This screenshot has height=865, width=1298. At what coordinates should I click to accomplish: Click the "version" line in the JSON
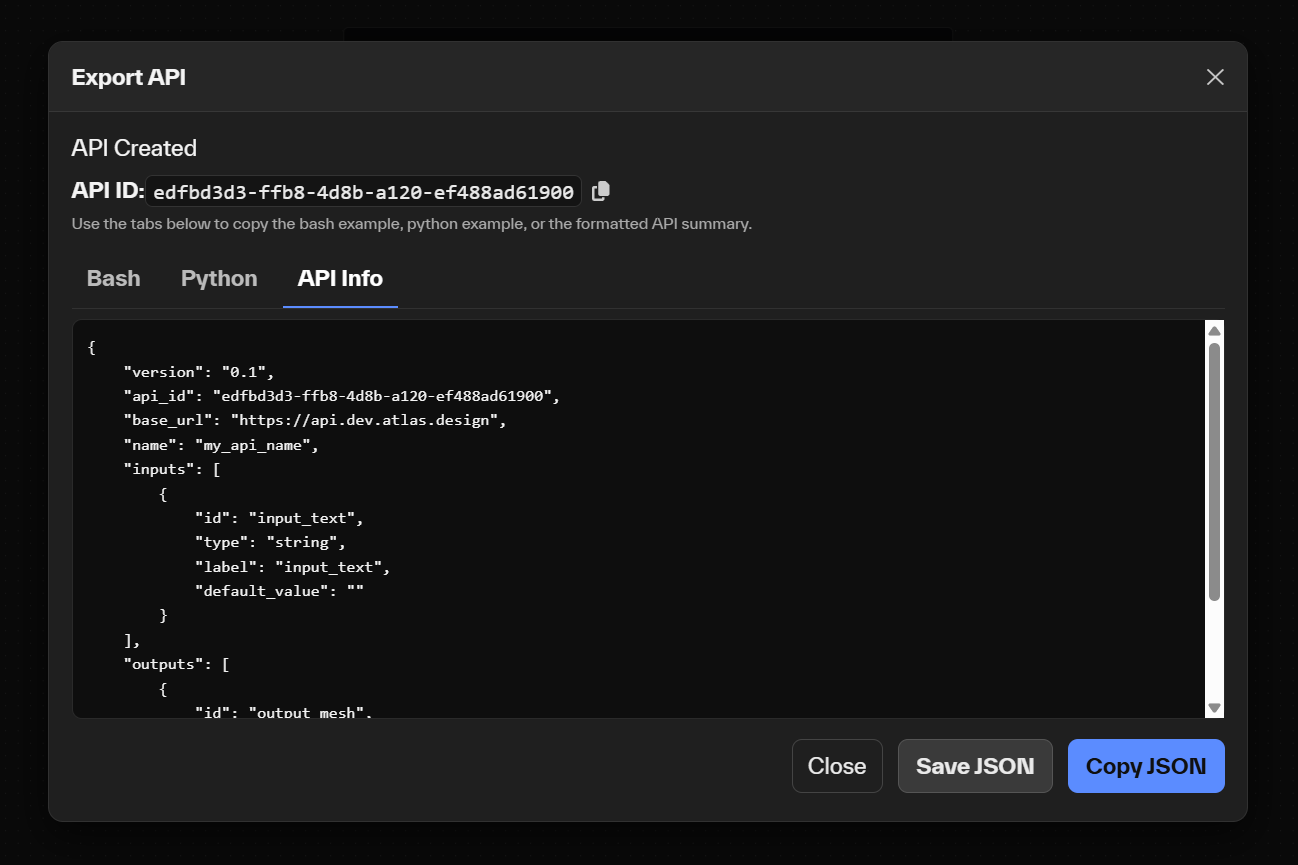point(198,372)
